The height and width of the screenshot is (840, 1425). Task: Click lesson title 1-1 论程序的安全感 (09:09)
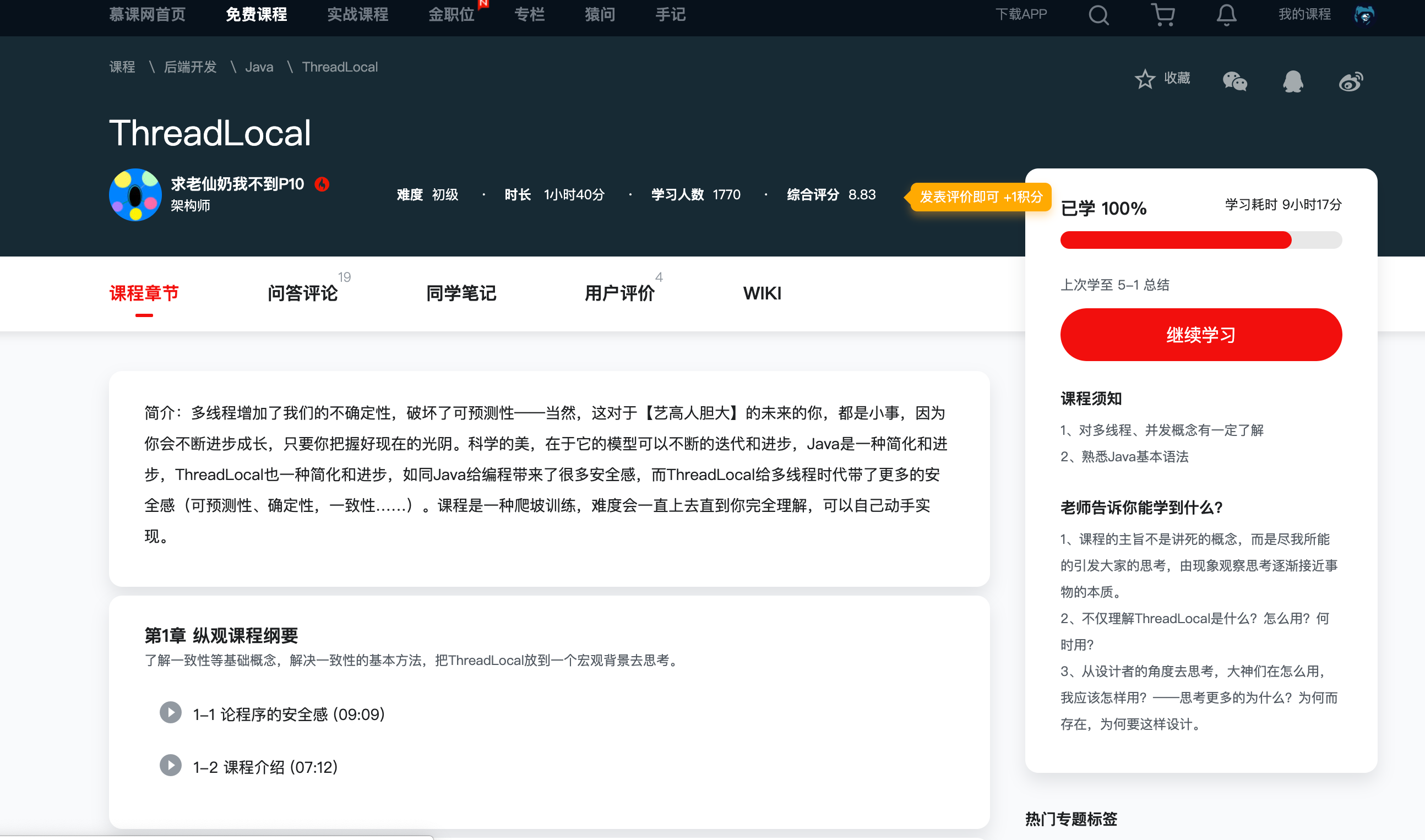pyautogui.click(x=289, y=714)
